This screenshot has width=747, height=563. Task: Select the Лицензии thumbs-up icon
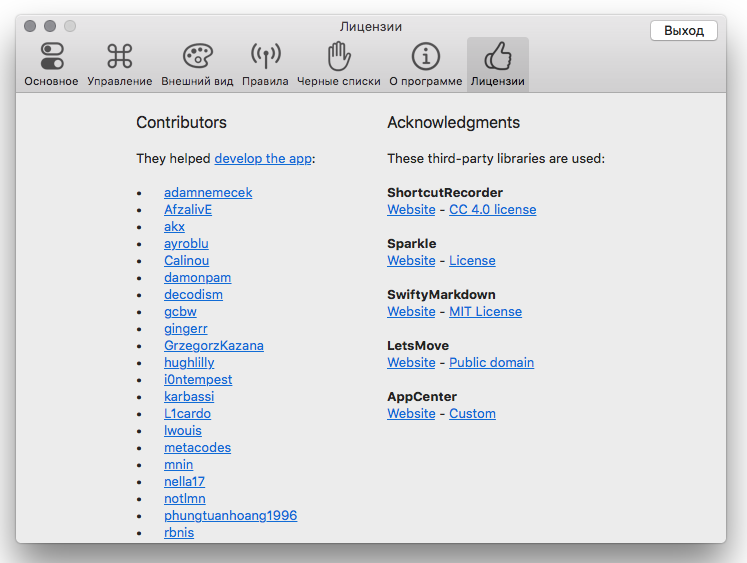pos(498,56)
